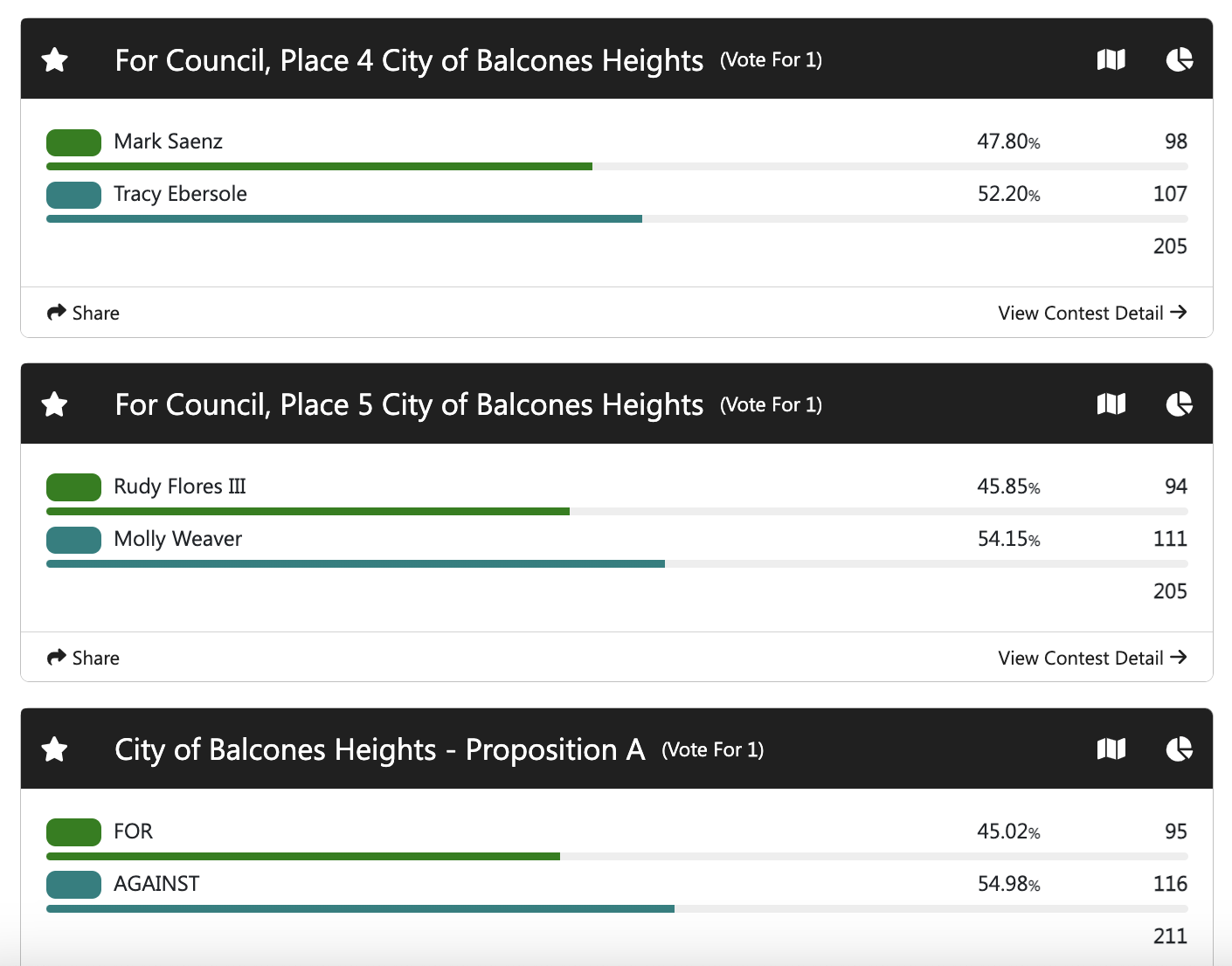Favorite the Council Place 4 contest star
The height and width of the screenshot is (966, 1232).
[55, 60]
